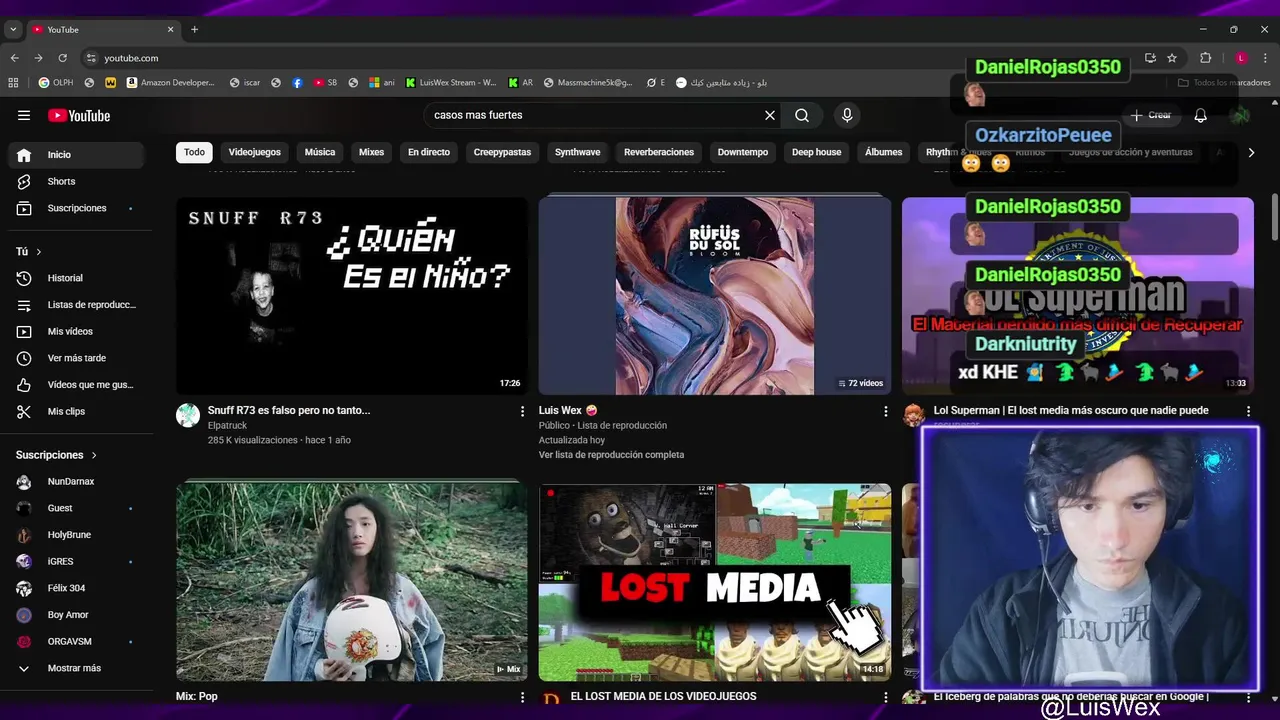Expand the Tú section chevron
The height and width of the screenshot is (720, 1280).
[39, 252]
